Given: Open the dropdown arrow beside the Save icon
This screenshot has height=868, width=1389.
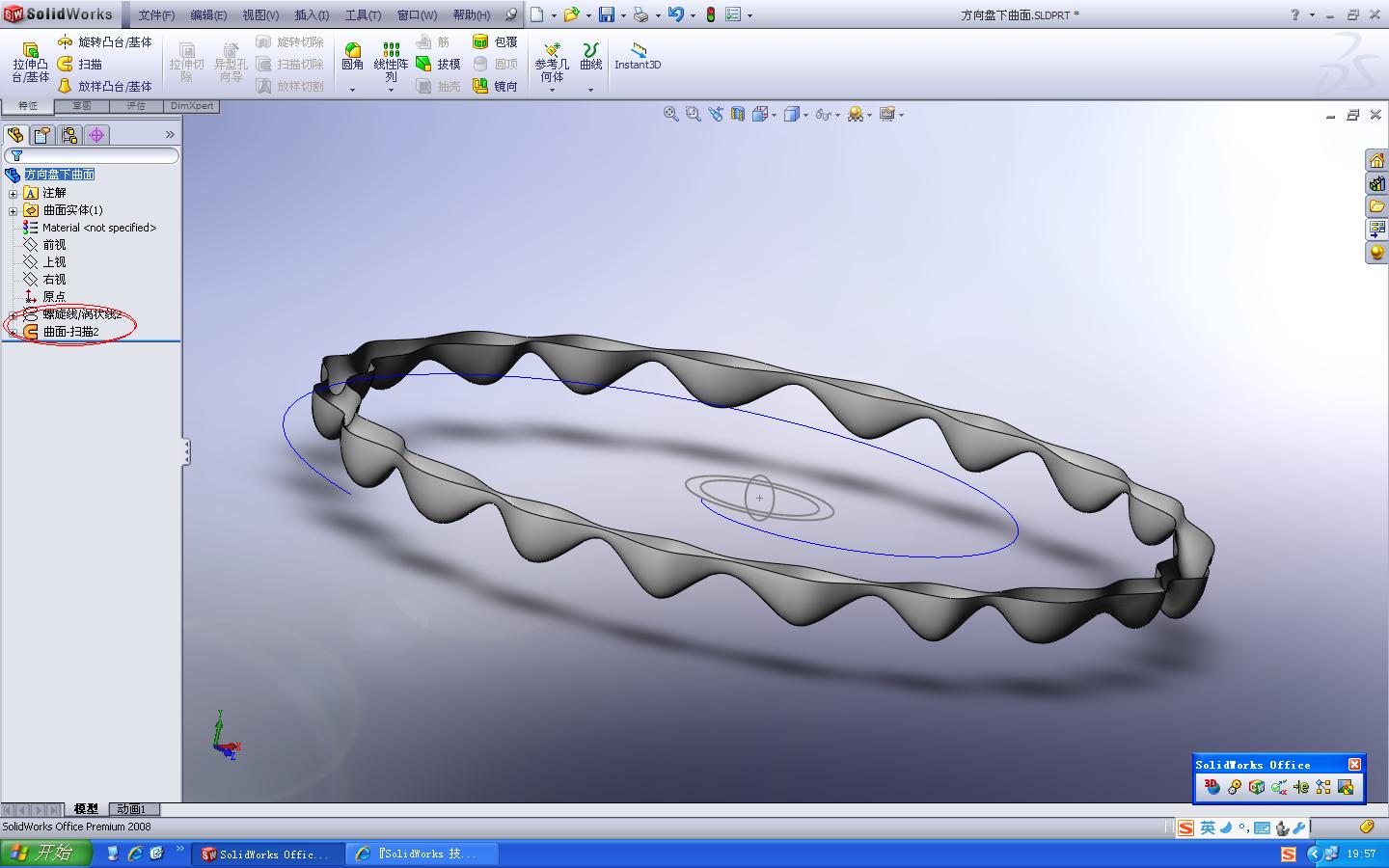Looking at the screenshot, I should click(623, 15).
